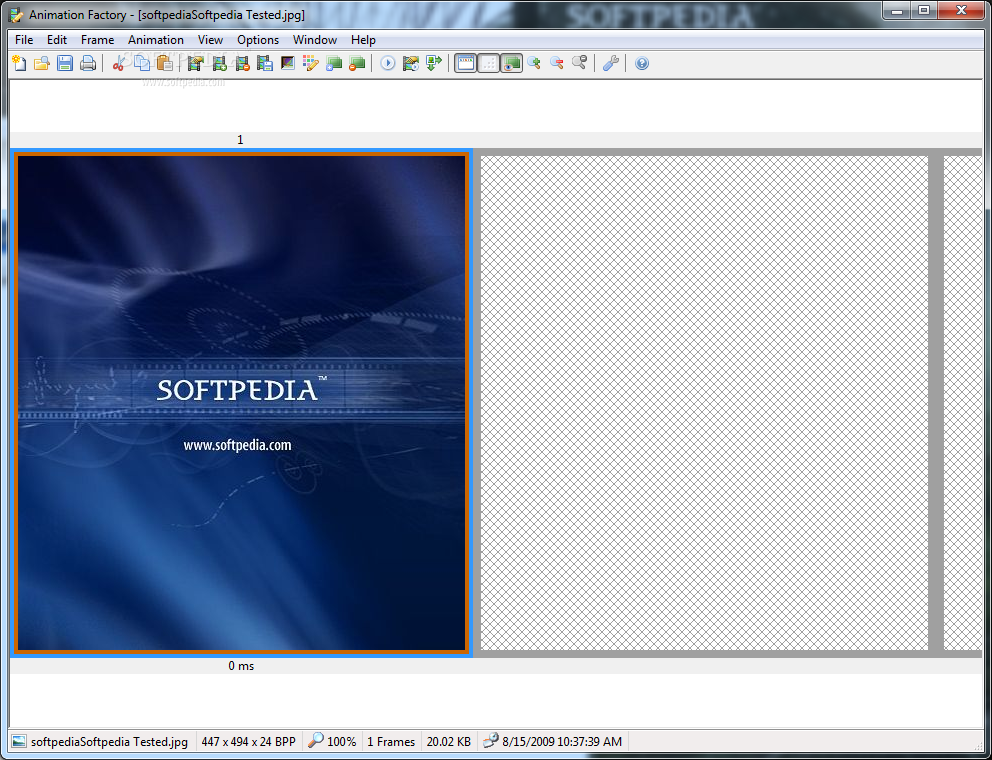Zoom in with the magnifier plus icon

[x=534, y=63]
